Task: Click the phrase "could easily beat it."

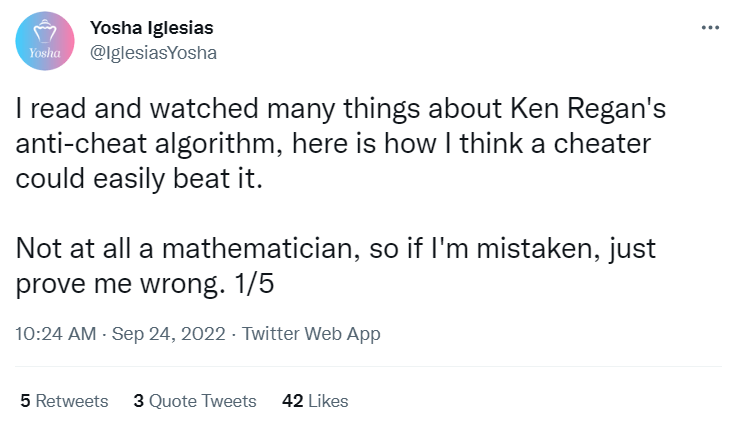Action: (139, 178)
